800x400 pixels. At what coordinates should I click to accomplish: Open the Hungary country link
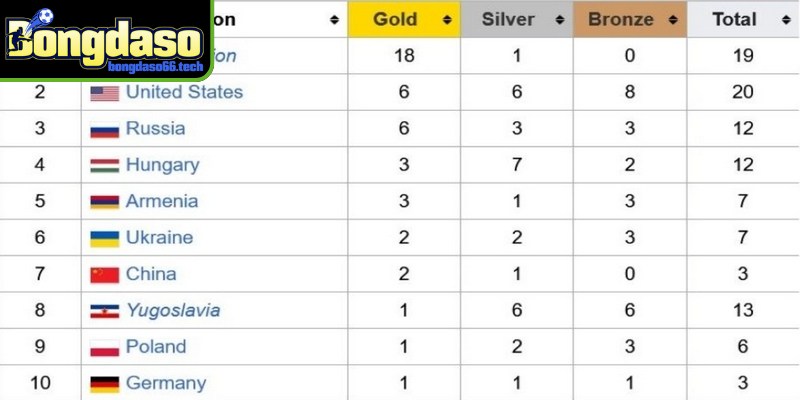click(162, 165)
